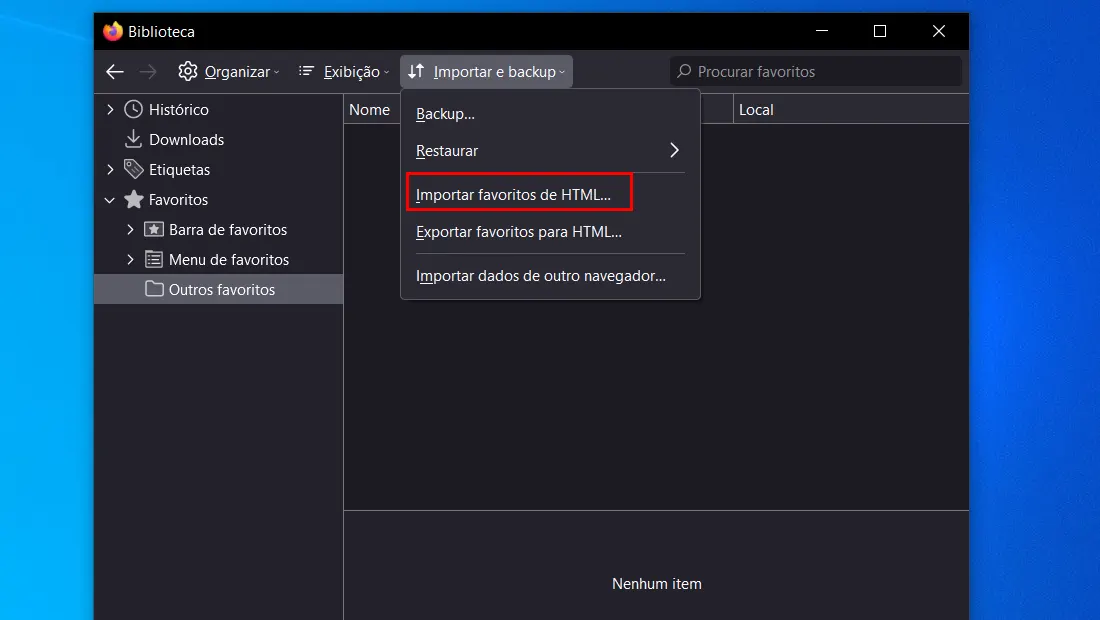Click the Etiquetas tag icon
This screenshot has width=1100, height=620.
click(133, 169)
